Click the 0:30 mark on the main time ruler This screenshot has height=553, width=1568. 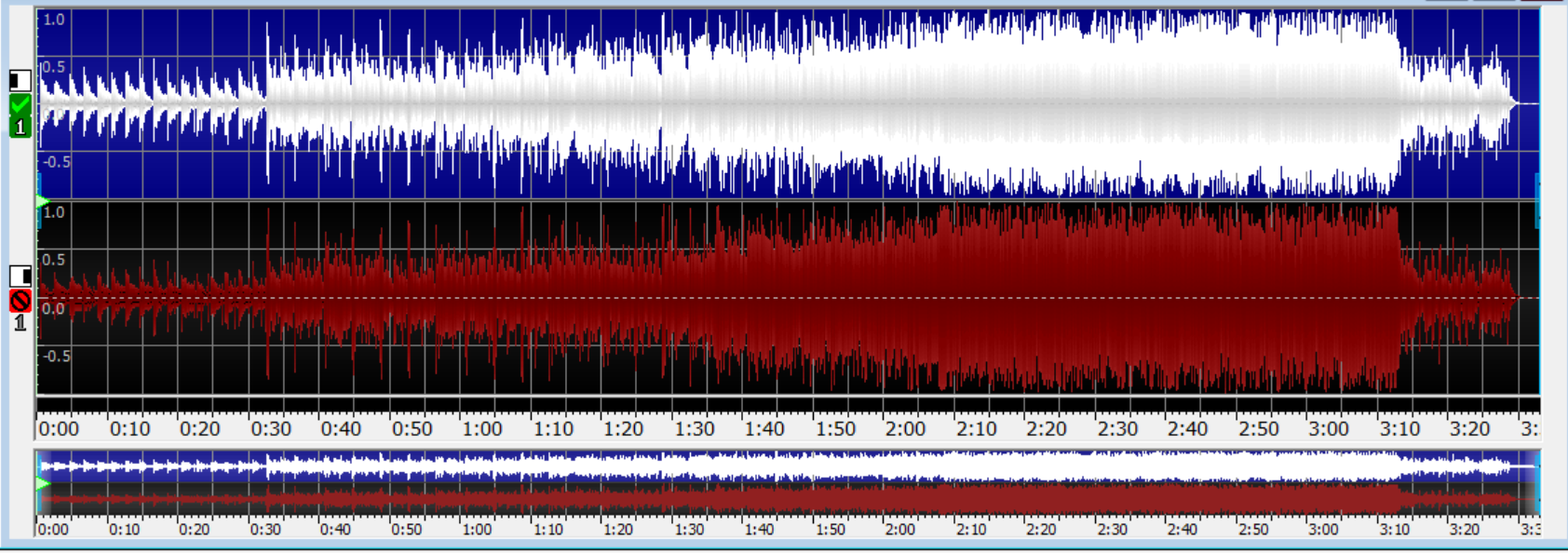tap(270, 429)
